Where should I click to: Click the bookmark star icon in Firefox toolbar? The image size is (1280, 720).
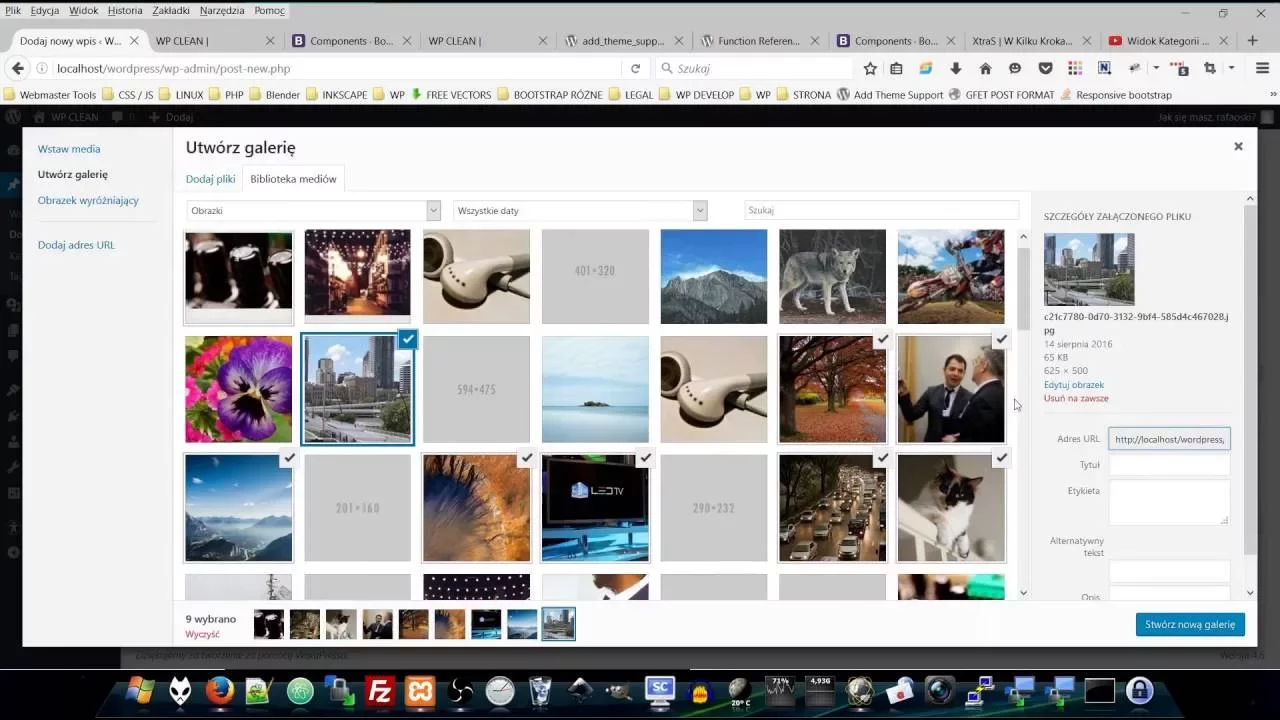(870, 68)
